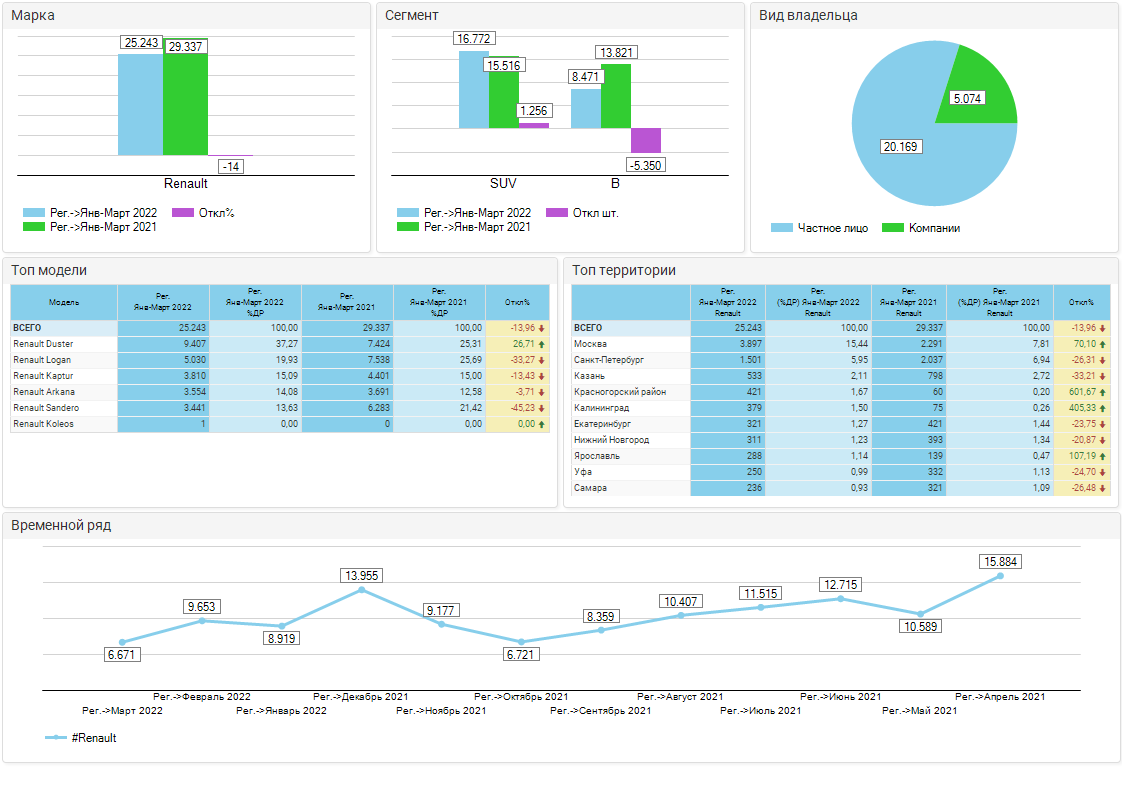1122x793 pixels.
Task: Click the green Renault bar showing 29.337
Action: click(185, 105)
